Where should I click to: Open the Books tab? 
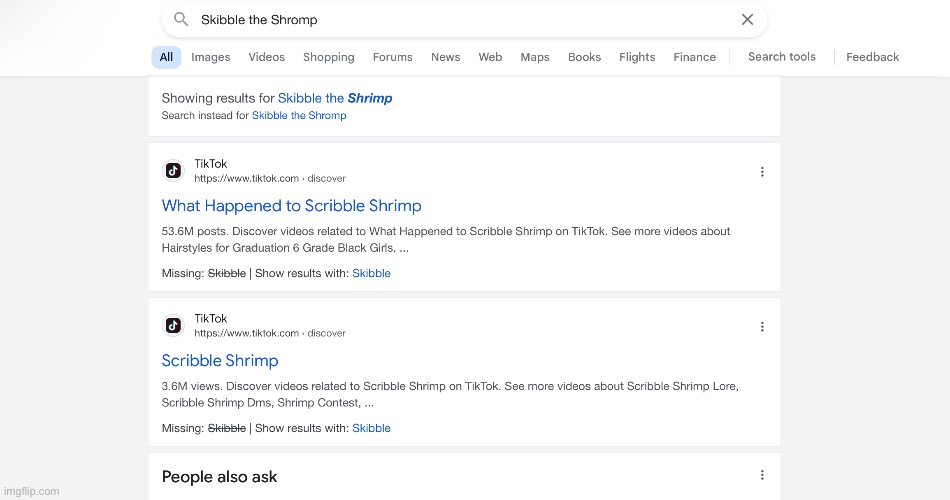[584, 57]
